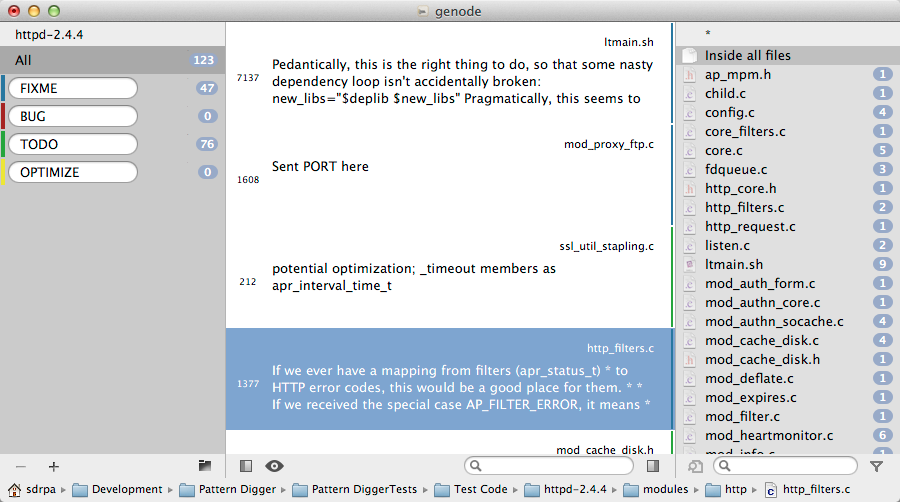900x502 pixels.
Task: Select 'Inside all files' row
Action: click(788, 56)
